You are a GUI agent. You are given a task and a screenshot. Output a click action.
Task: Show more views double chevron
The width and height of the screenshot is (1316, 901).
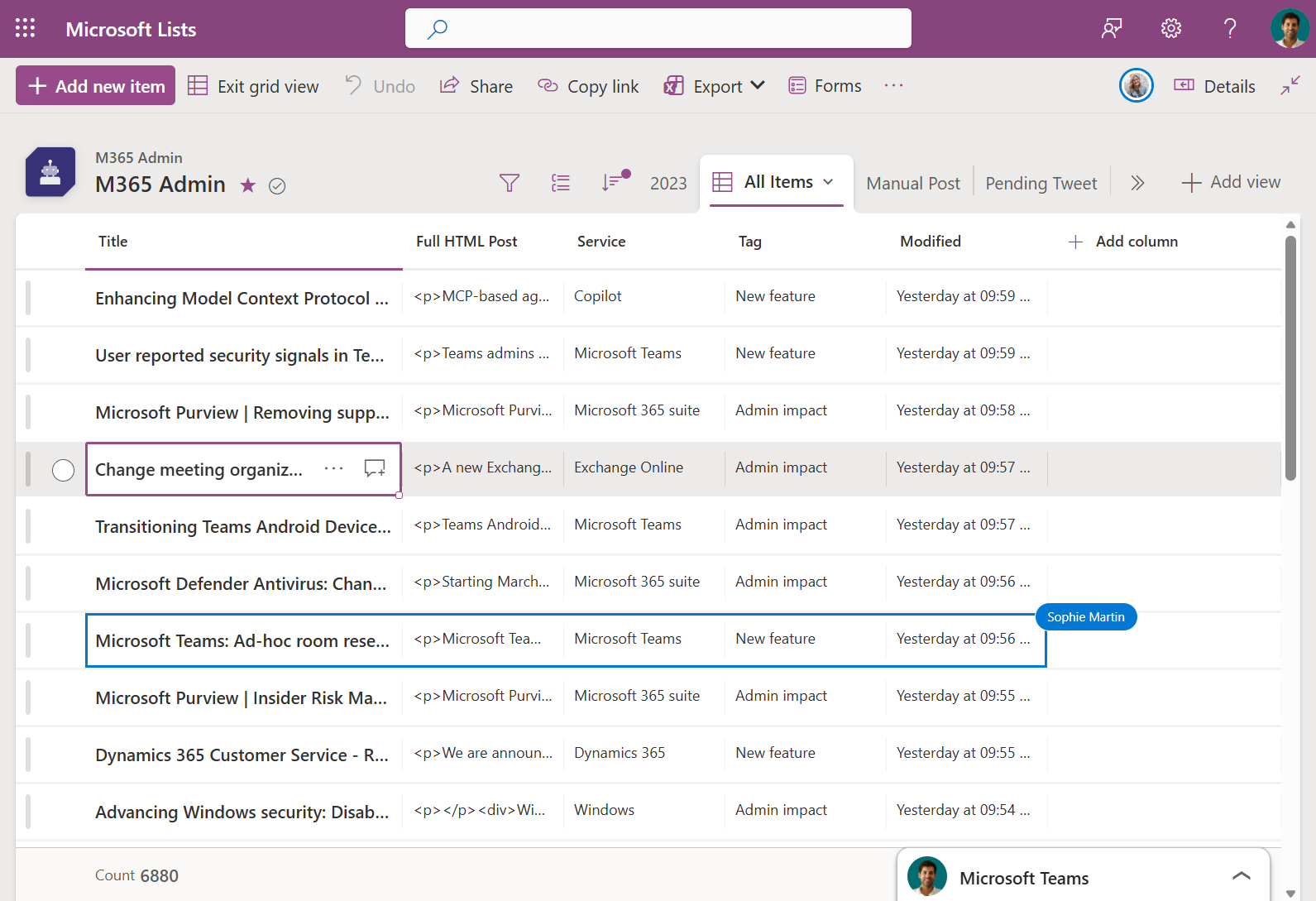point(1137,183)
